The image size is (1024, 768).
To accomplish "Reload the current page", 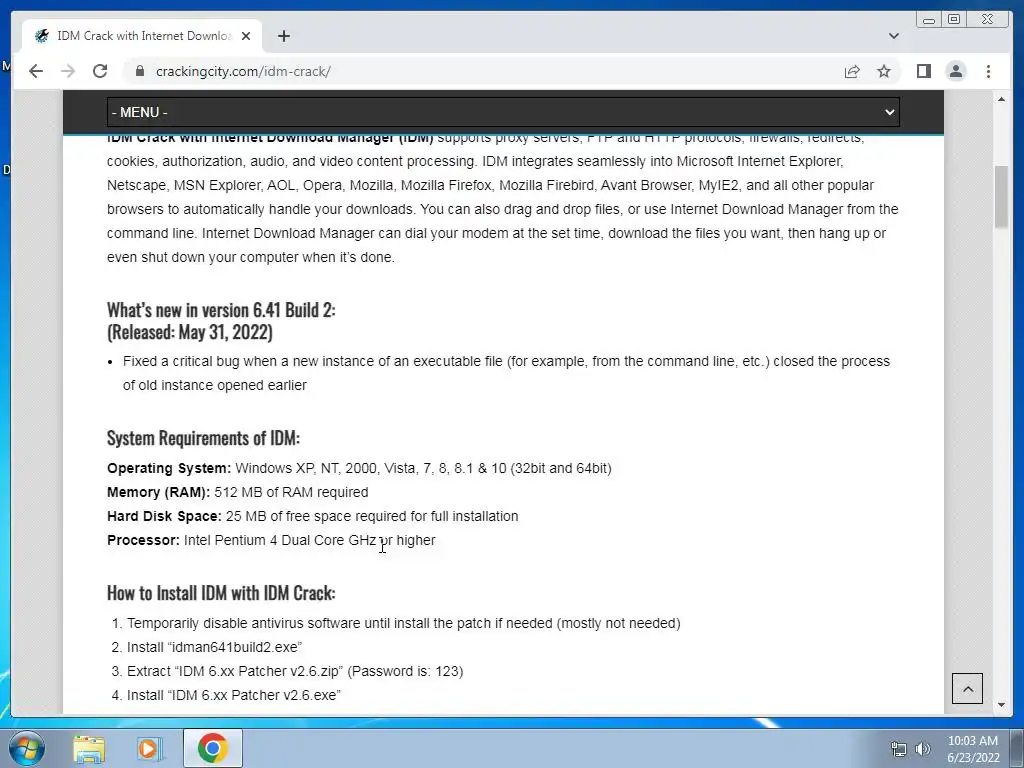I will [100, 71].
